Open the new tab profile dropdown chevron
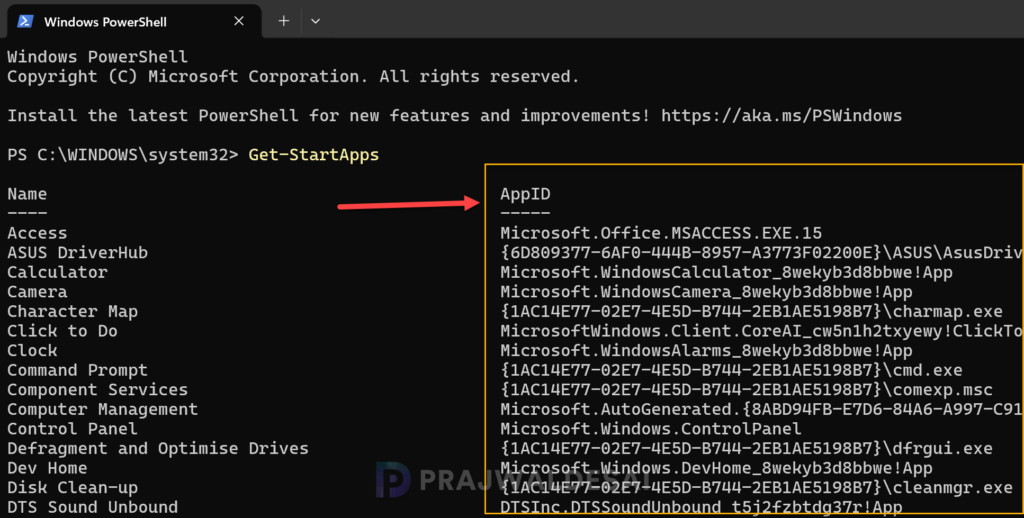Image resolution: width=1024 pixels, height=518 pixels. (x=315, y=22)
